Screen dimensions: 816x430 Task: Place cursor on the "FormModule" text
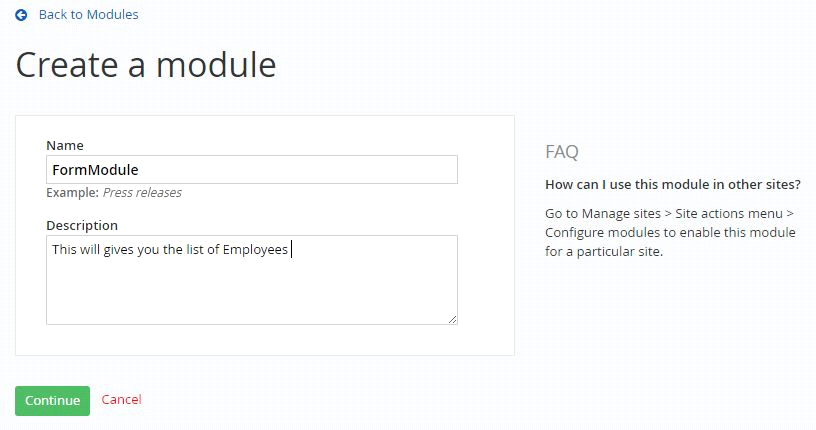[x=95, y=170]
